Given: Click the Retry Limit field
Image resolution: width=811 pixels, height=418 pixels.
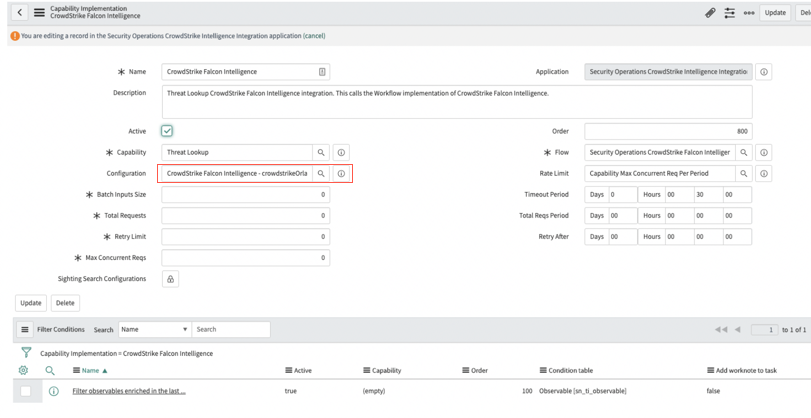Looking at the screenshot, I should coord(245,236).
